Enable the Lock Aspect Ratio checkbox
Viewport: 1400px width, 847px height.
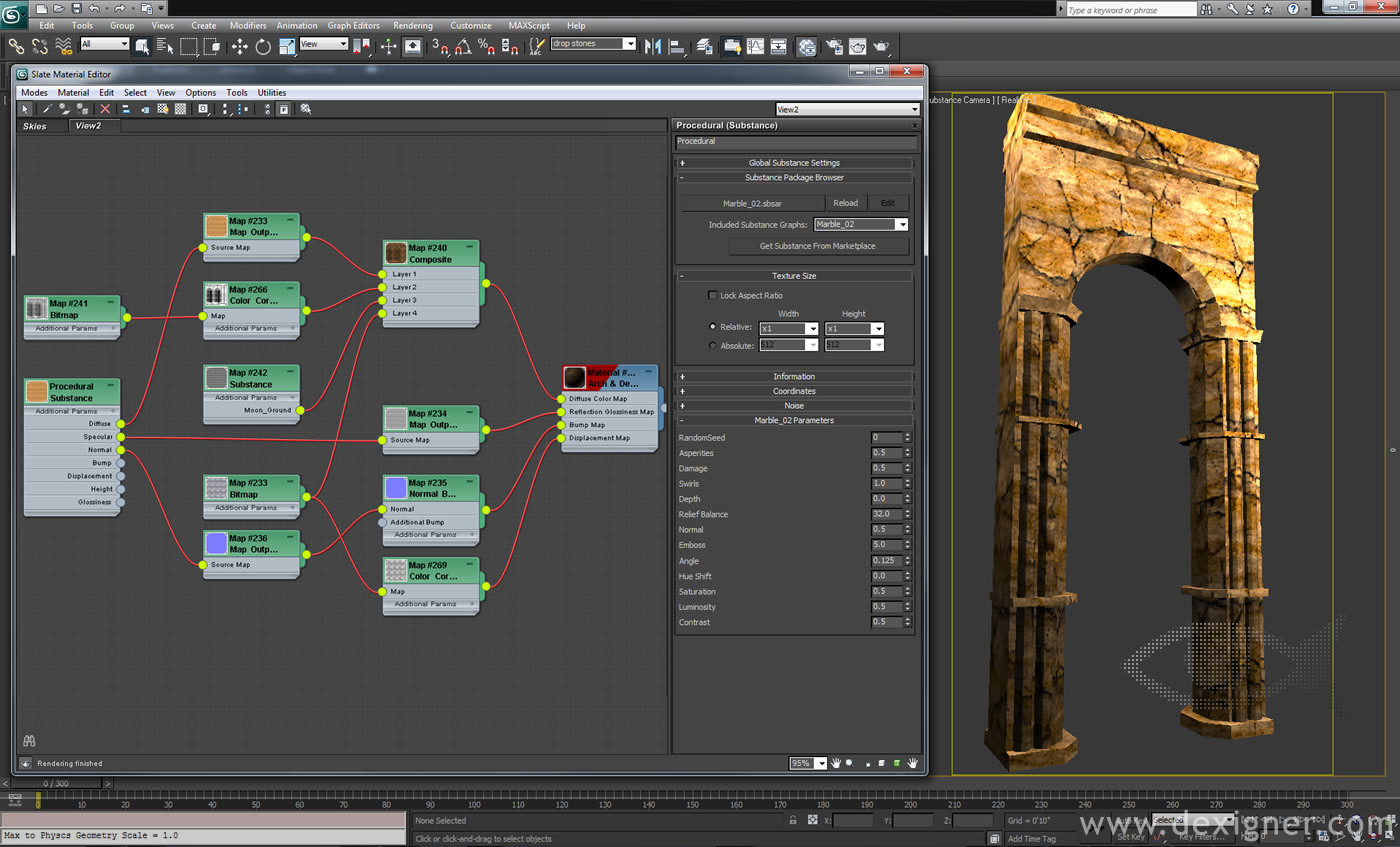click(x=712, y=296)
